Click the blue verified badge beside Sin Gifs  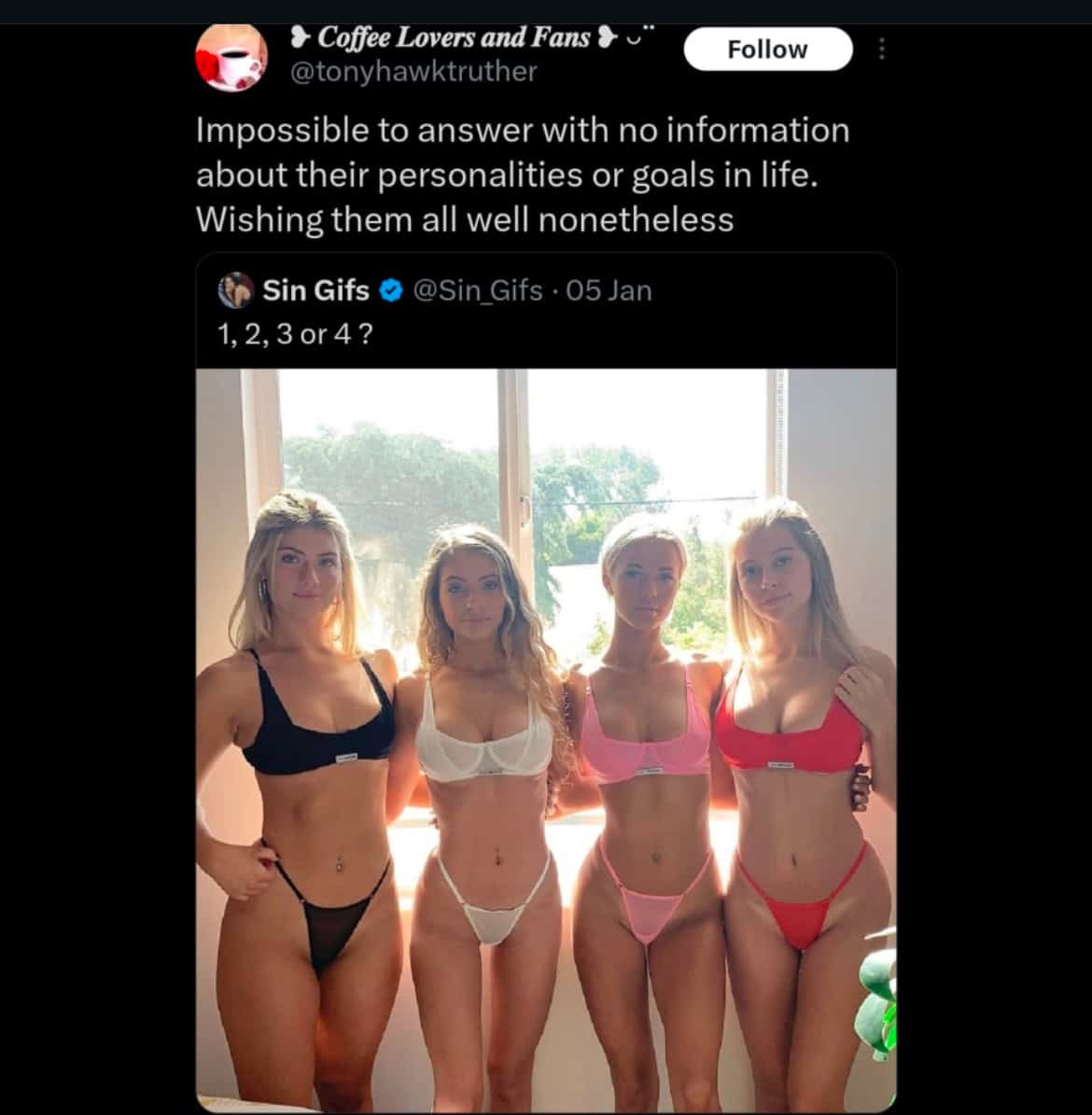tap(391, 291)
